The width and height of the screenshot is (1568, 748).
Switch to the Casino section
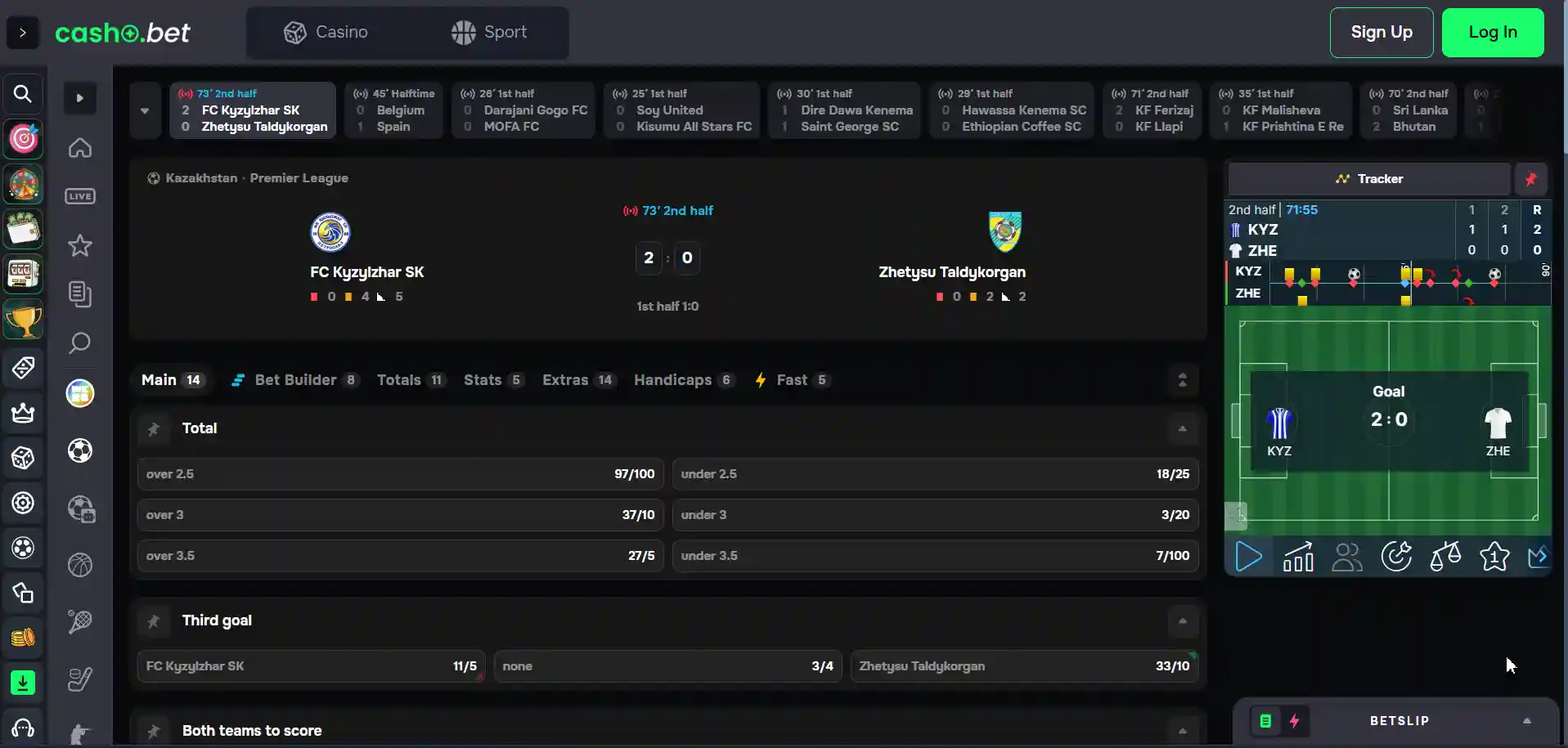click(x=326, y=33)
